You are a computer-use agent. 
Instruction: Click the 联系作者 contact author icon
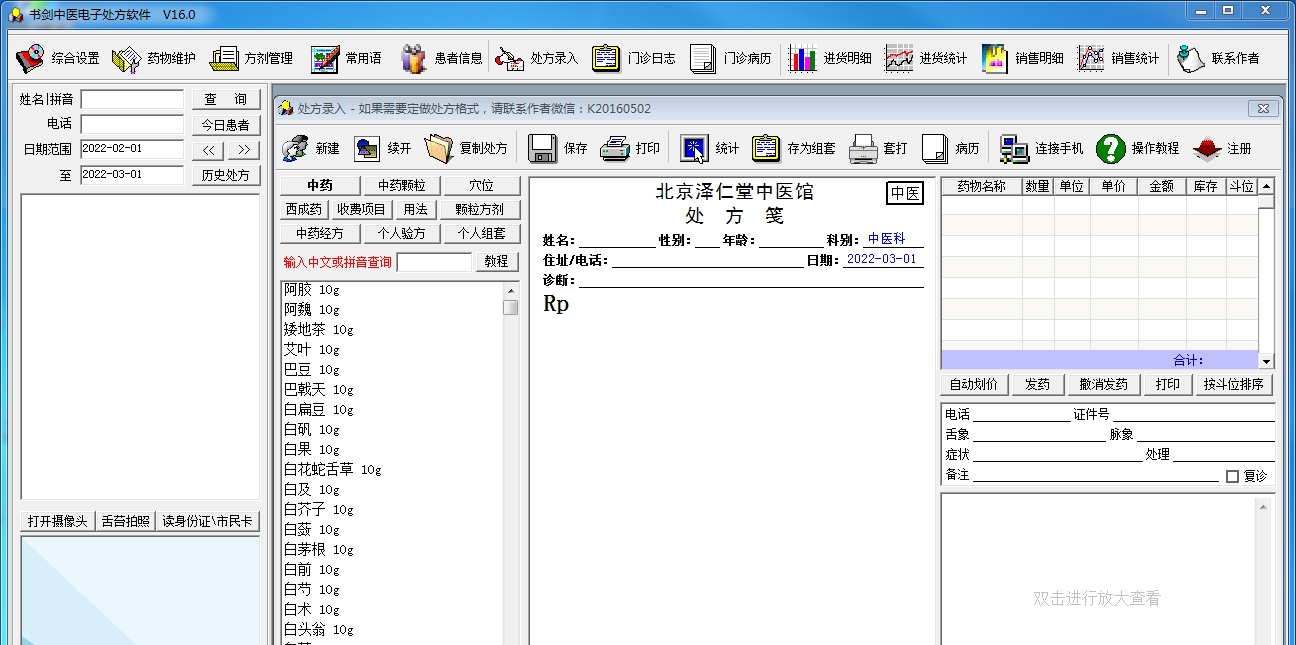pos(1212,57)
